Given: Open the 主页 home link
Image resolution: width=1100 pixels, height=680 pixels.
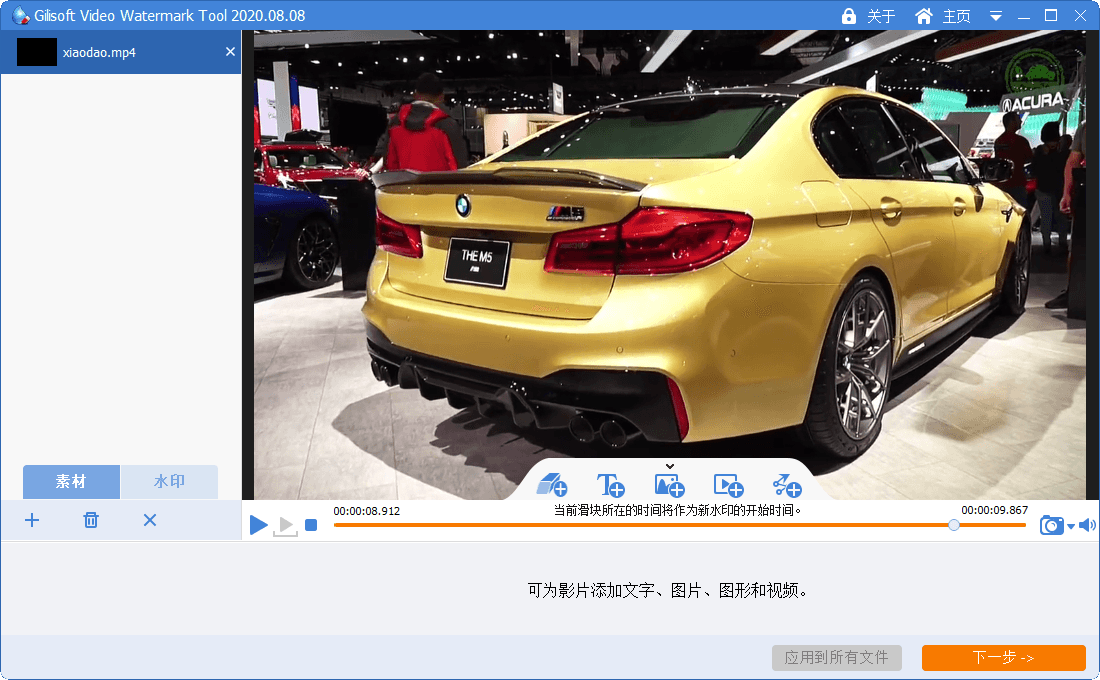Looking at the screenshot, I should click(943, 16).
